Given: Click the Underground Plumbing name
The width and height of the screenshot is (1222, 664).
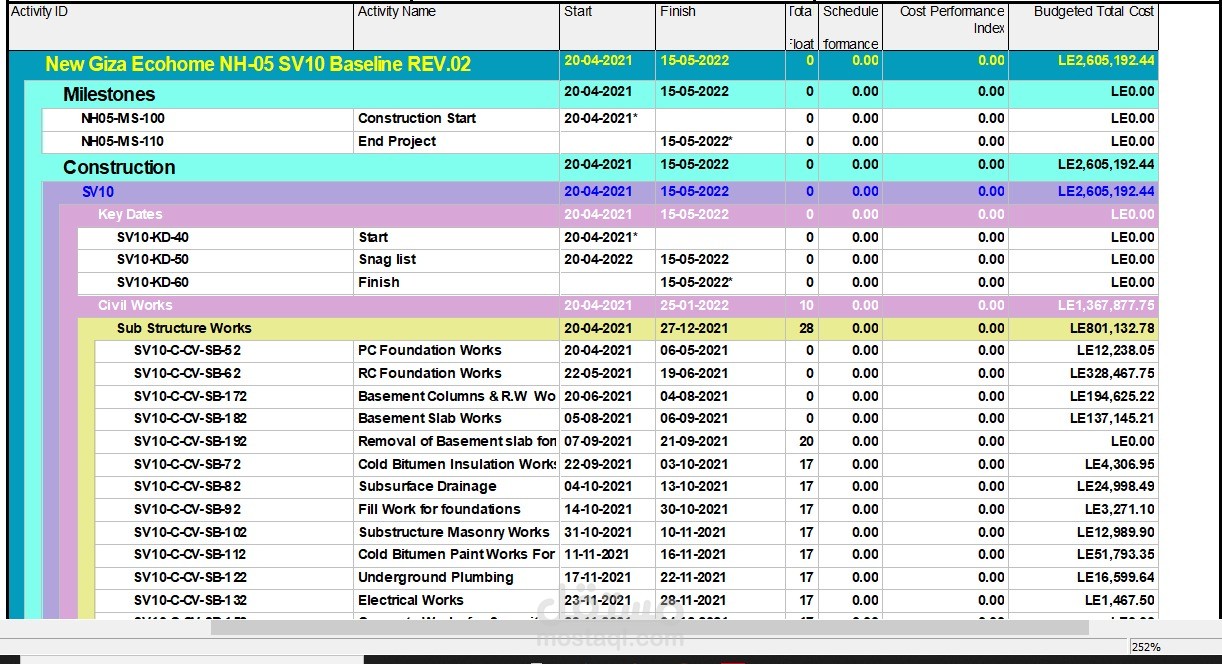Looking at the screenshot, I should (436, 577).
